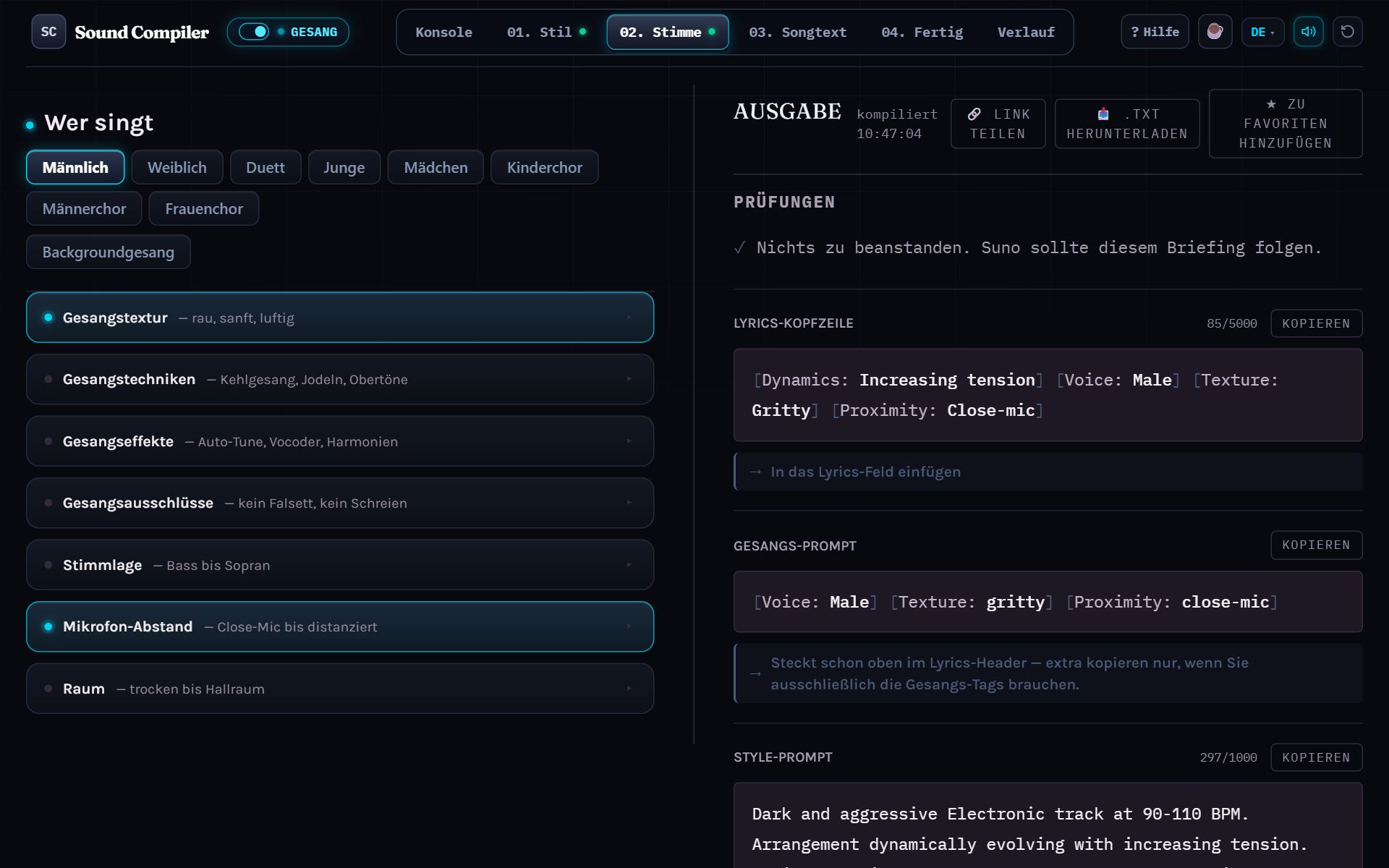Switch to the 01. Stil tab
Screen dimensions: 1389x868
coord(546,32)
